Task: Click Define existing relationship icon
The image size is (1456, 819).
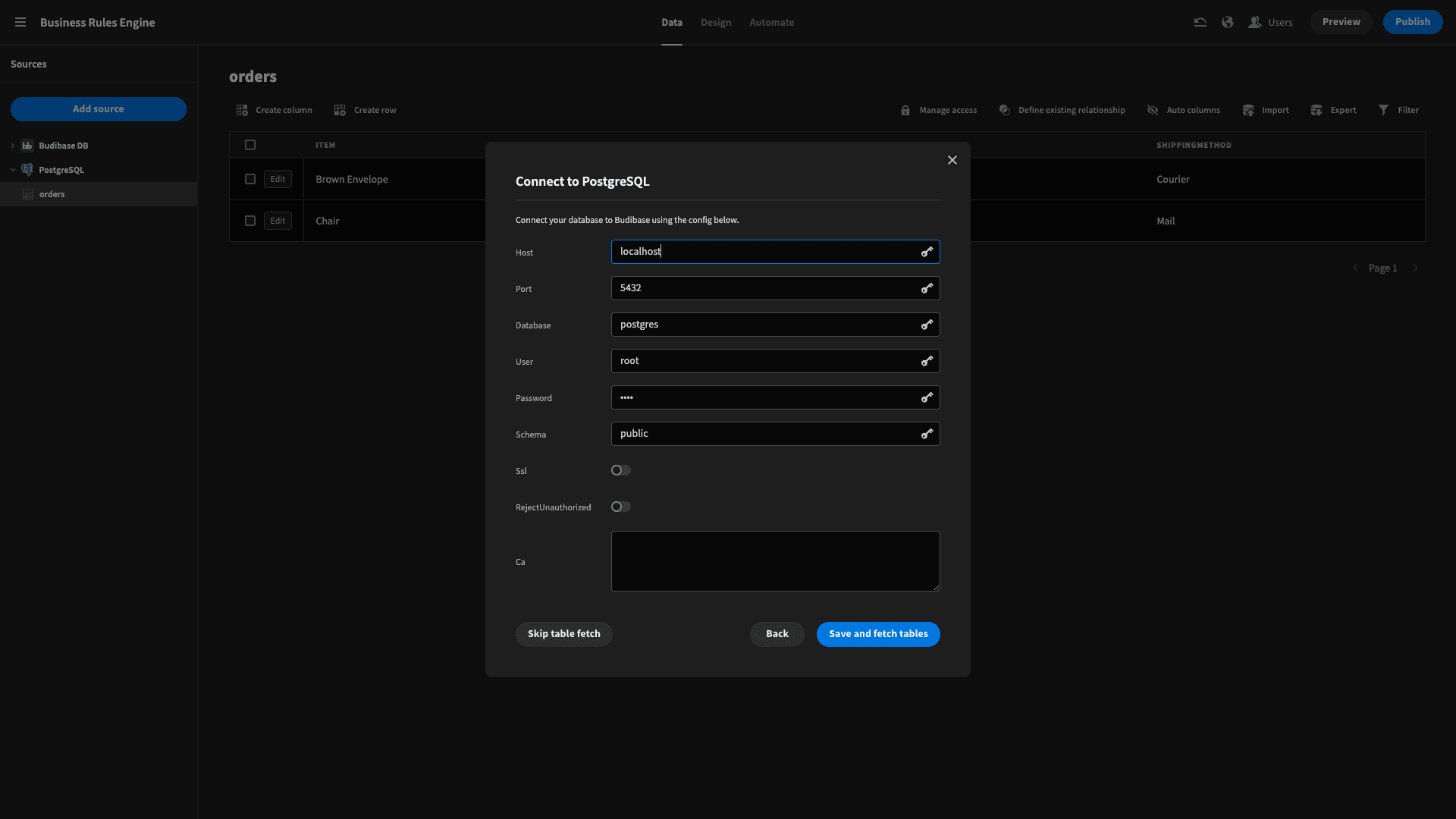Action: tap(1004, 110)
